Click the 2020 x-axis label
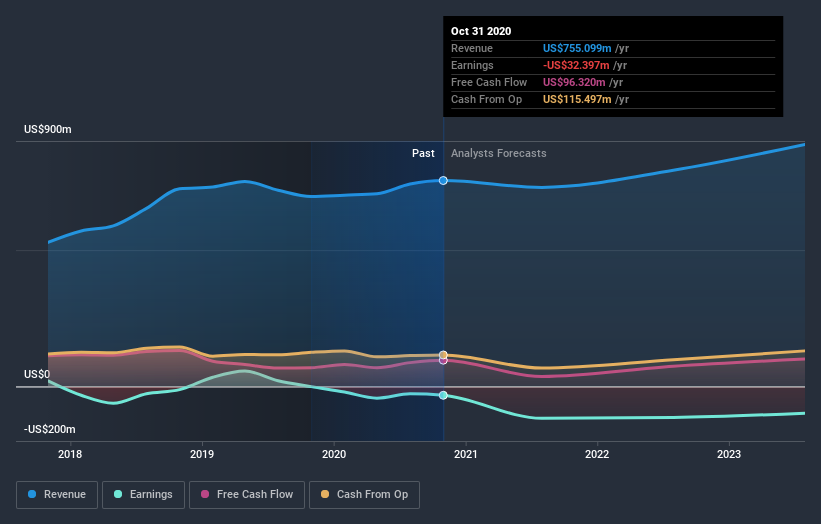The height and width of the screenshot is (524, 821). click(x=334, y=454)
